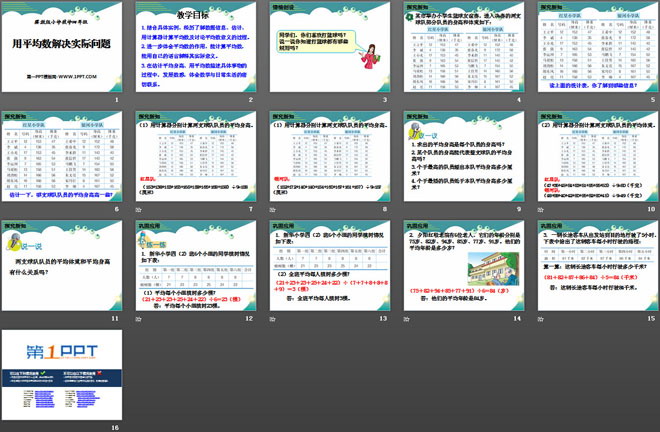Select slide 9 thumbnail with 议一议 questions
This screenshot has height=432, width=660.
click(x=464, y=156)
